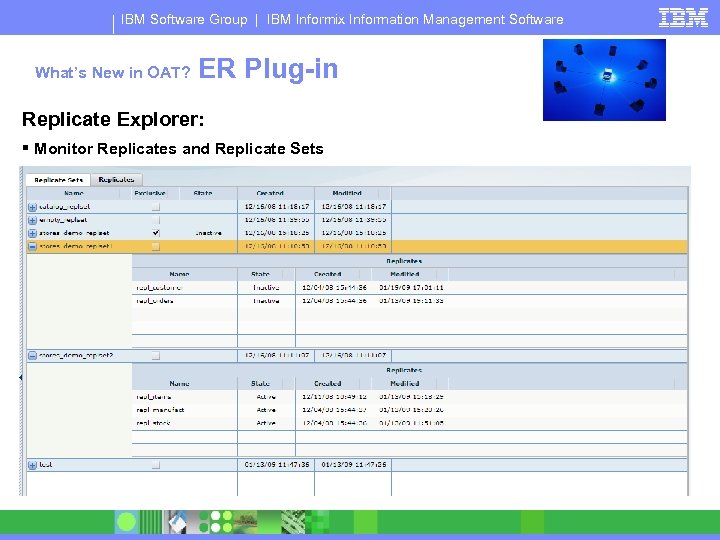The width and height of the screenshot is (720, 540).
Task: Click Modified date of repl_customer
Action: 411,287
